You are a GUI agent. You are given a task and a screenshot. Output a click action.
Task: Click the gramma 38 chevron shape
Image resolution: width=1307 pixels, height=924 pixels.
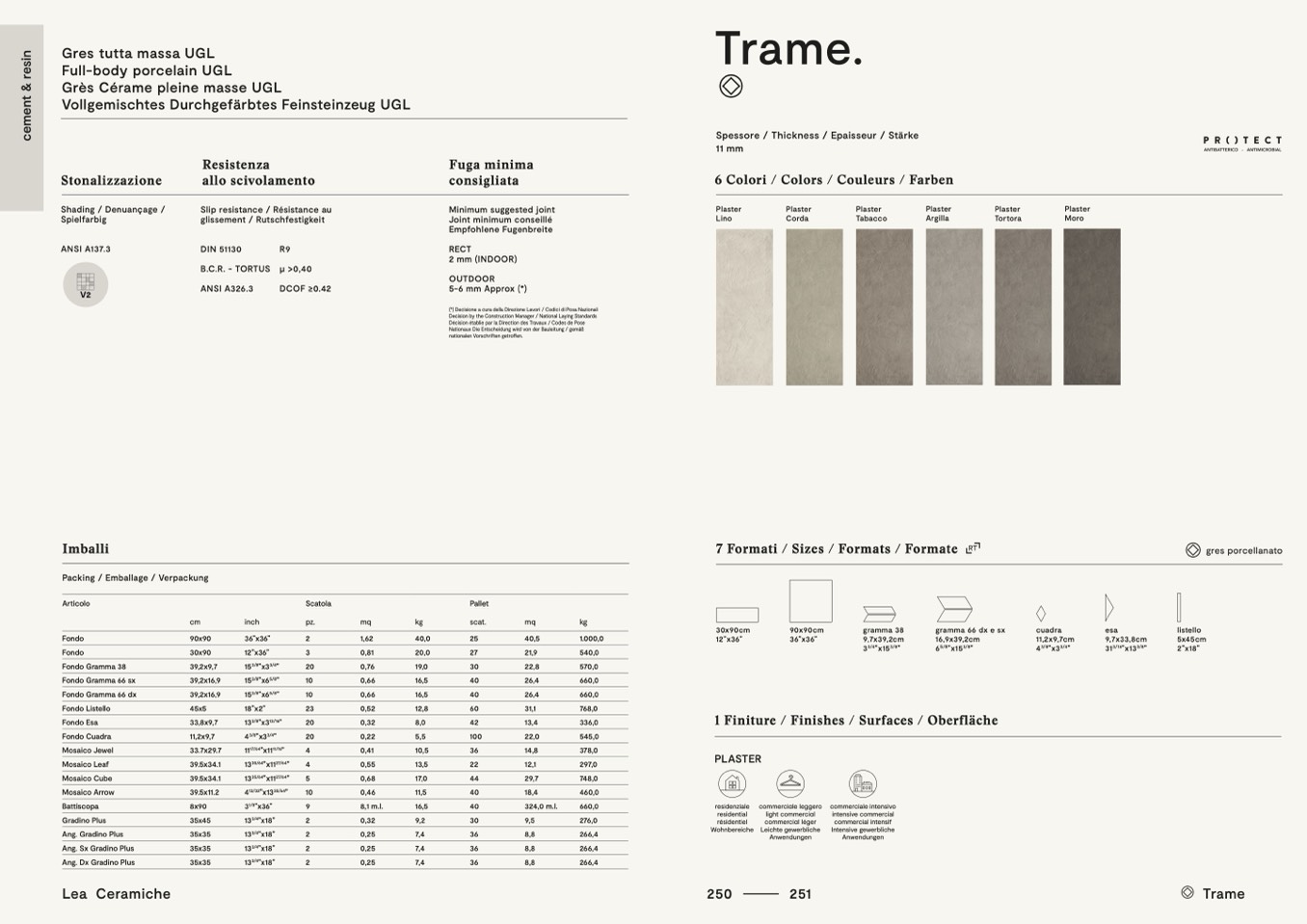pos(879,614)
